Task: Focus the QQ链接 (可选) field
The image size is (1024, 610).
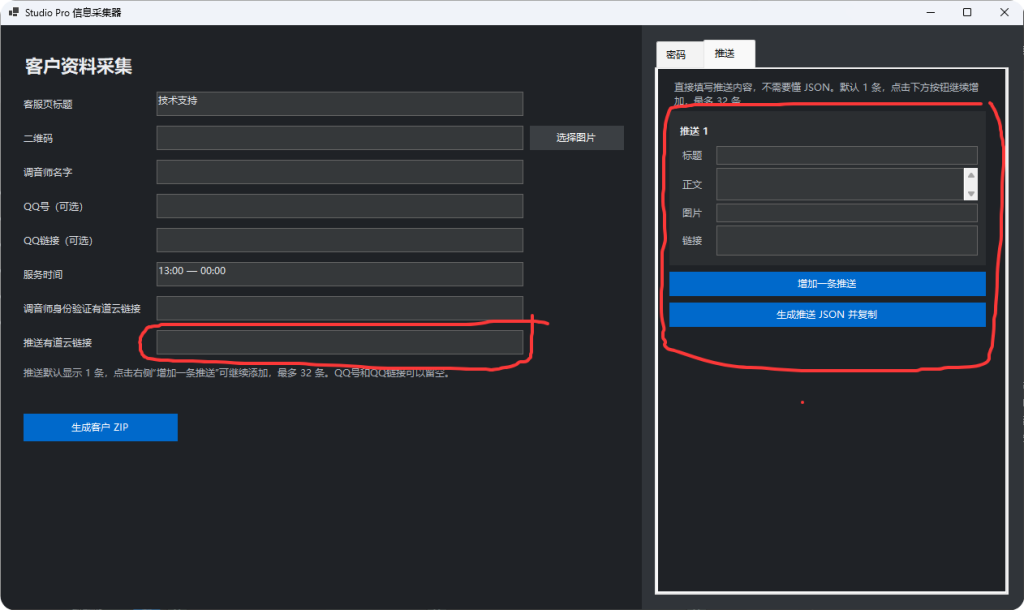Action: [x=340, y=240]
